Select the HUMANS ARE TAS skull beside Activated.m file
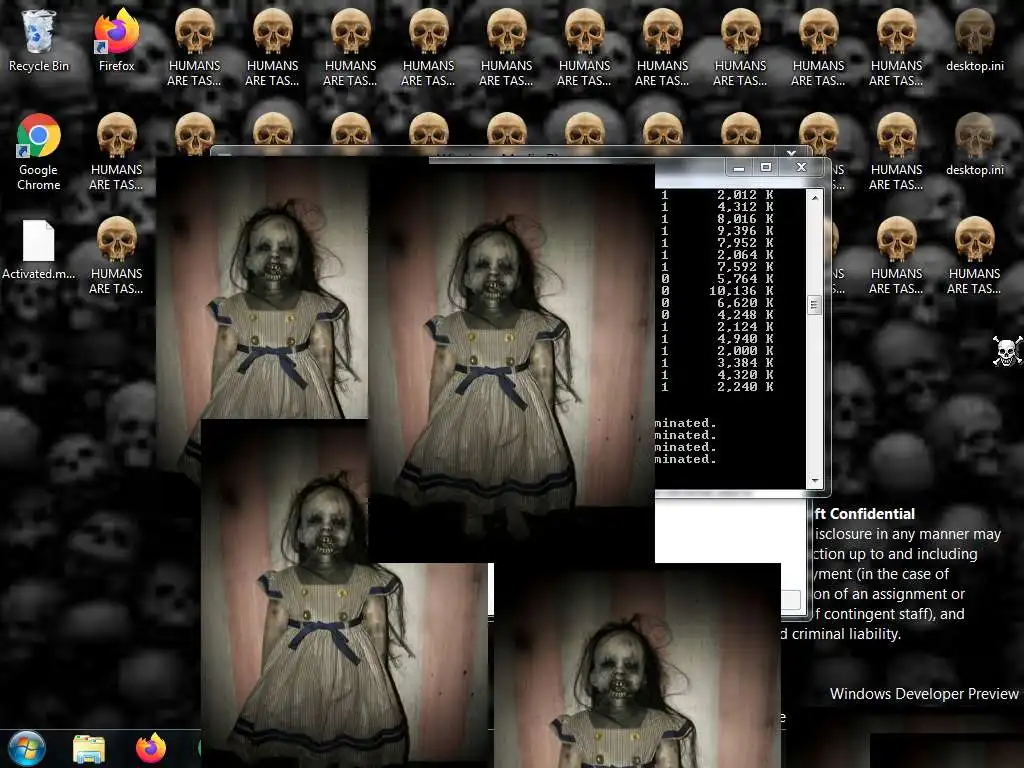This screenshot has width=1024, height=768. (116, 256)
